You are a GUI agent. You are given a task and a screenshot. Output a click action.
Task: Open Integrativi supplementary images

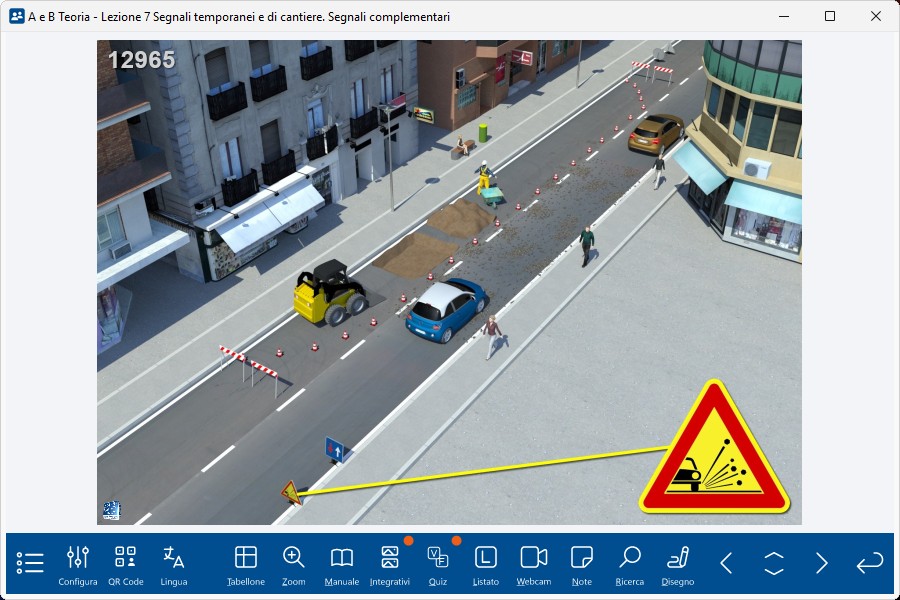click(x=390, y=564)
